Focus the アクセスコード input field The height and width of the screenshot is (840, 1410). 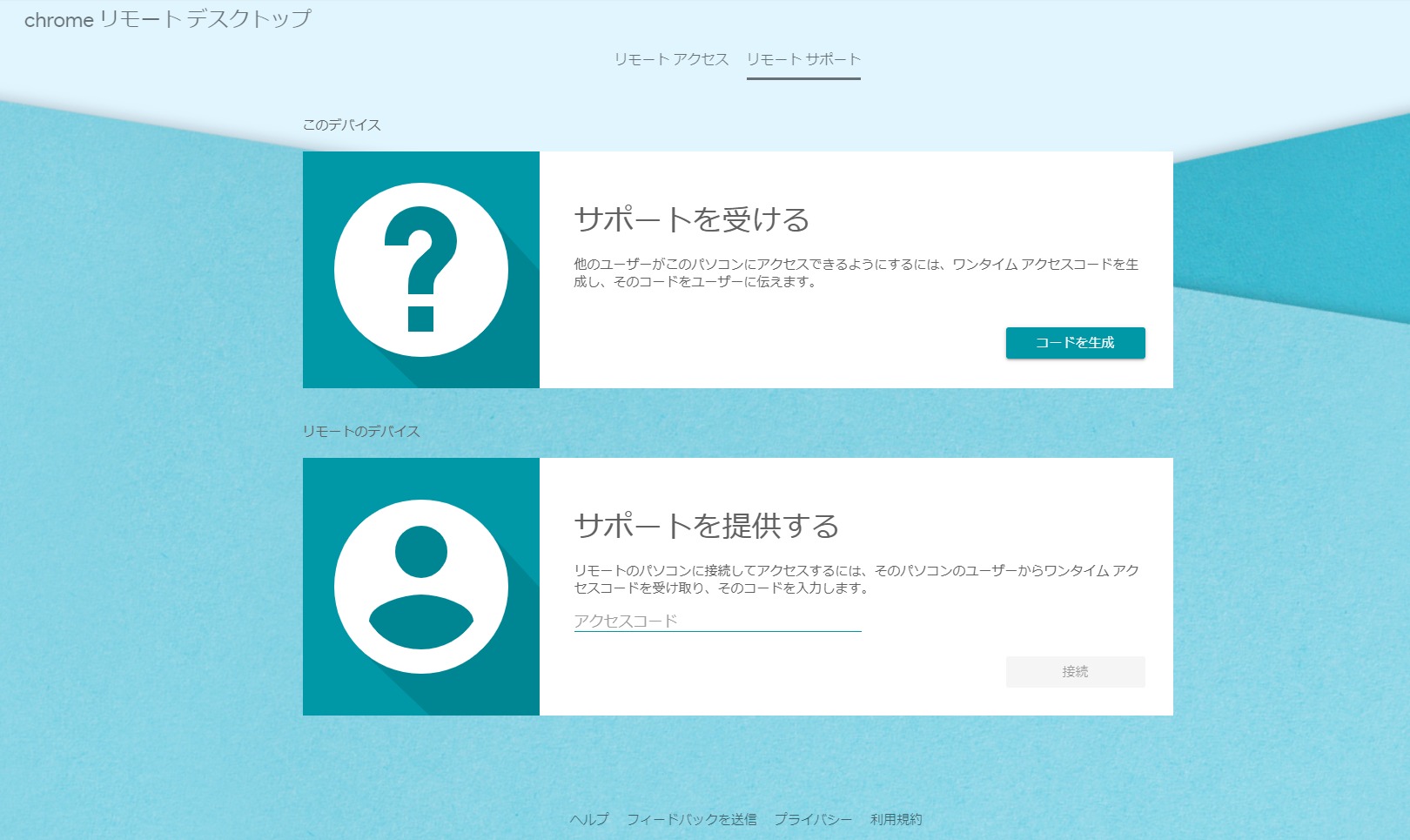click(717, 621)
